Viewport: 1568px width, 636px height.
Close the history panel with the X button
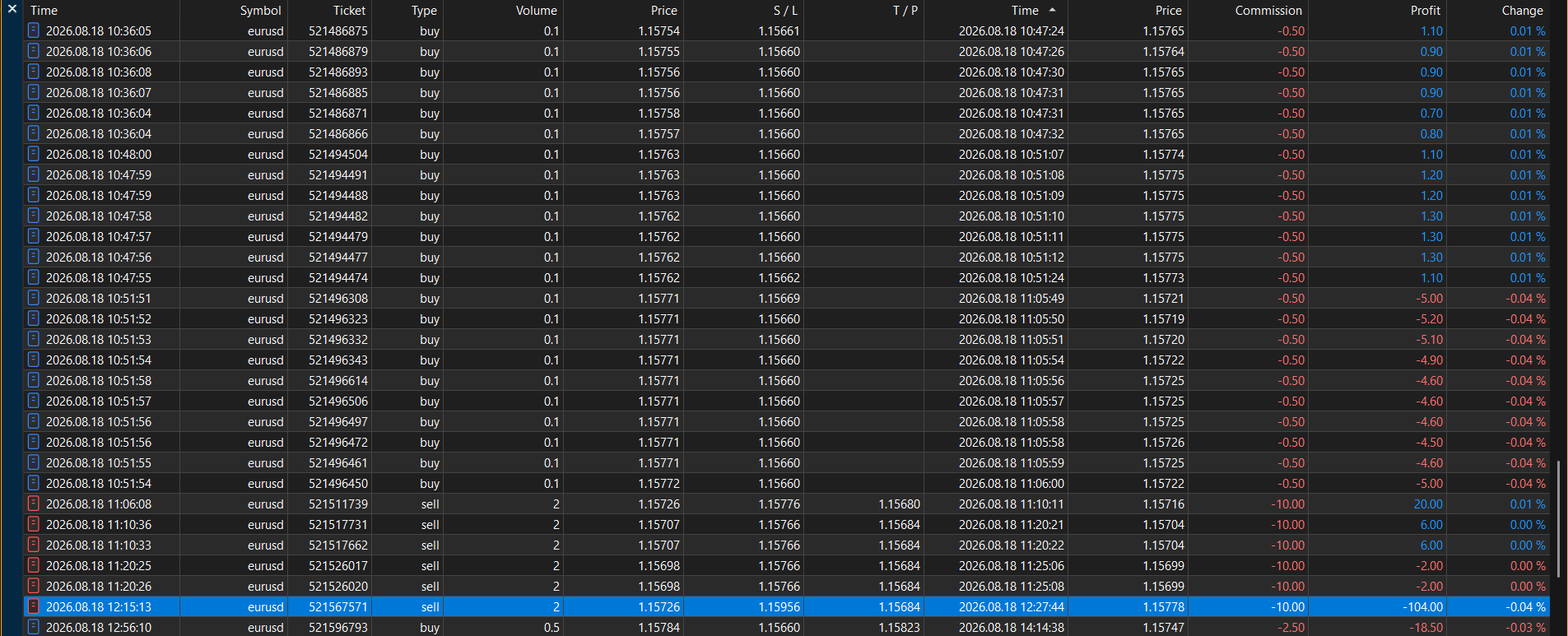tap(12, 9)
